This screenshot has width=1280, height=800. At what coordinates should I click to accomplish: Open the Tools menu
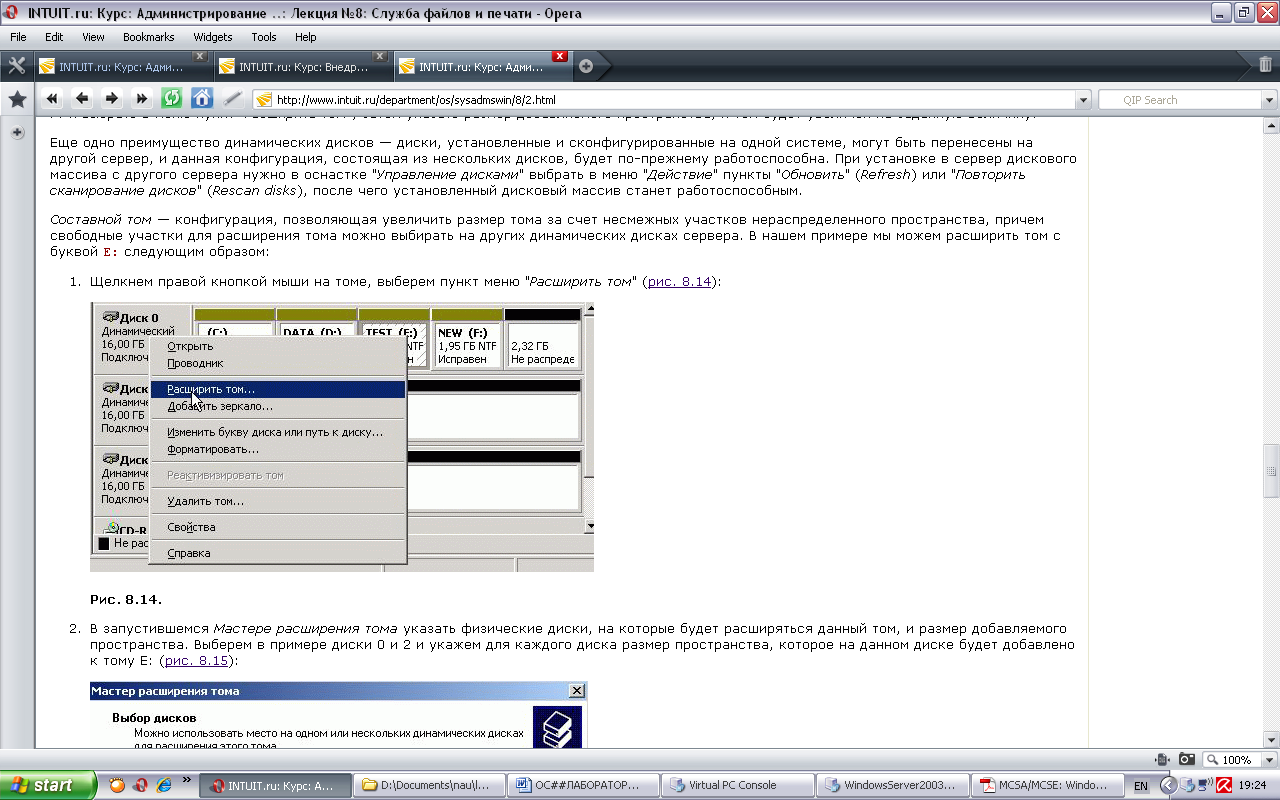point(264,37)
